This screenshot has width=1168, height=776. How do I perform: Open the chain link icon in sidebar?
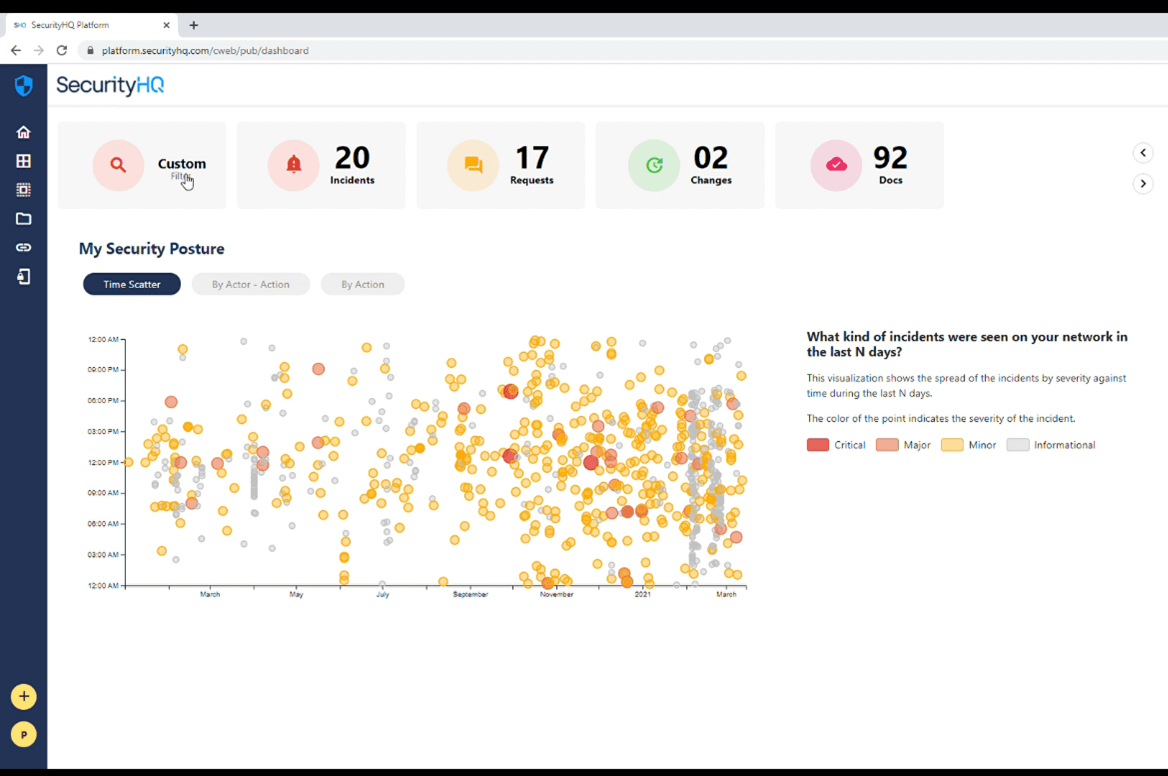coord(23,247)
